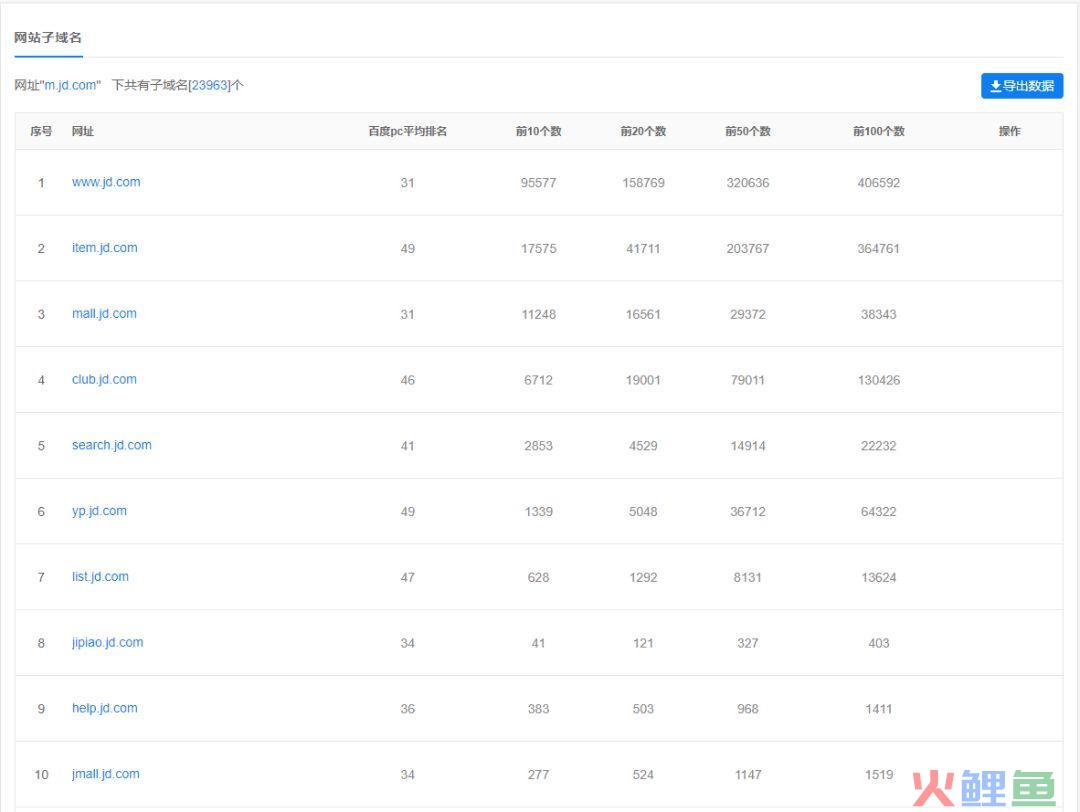
Task: Select value 17575 in item.jd.com row
Action: [x=539, y=249]
